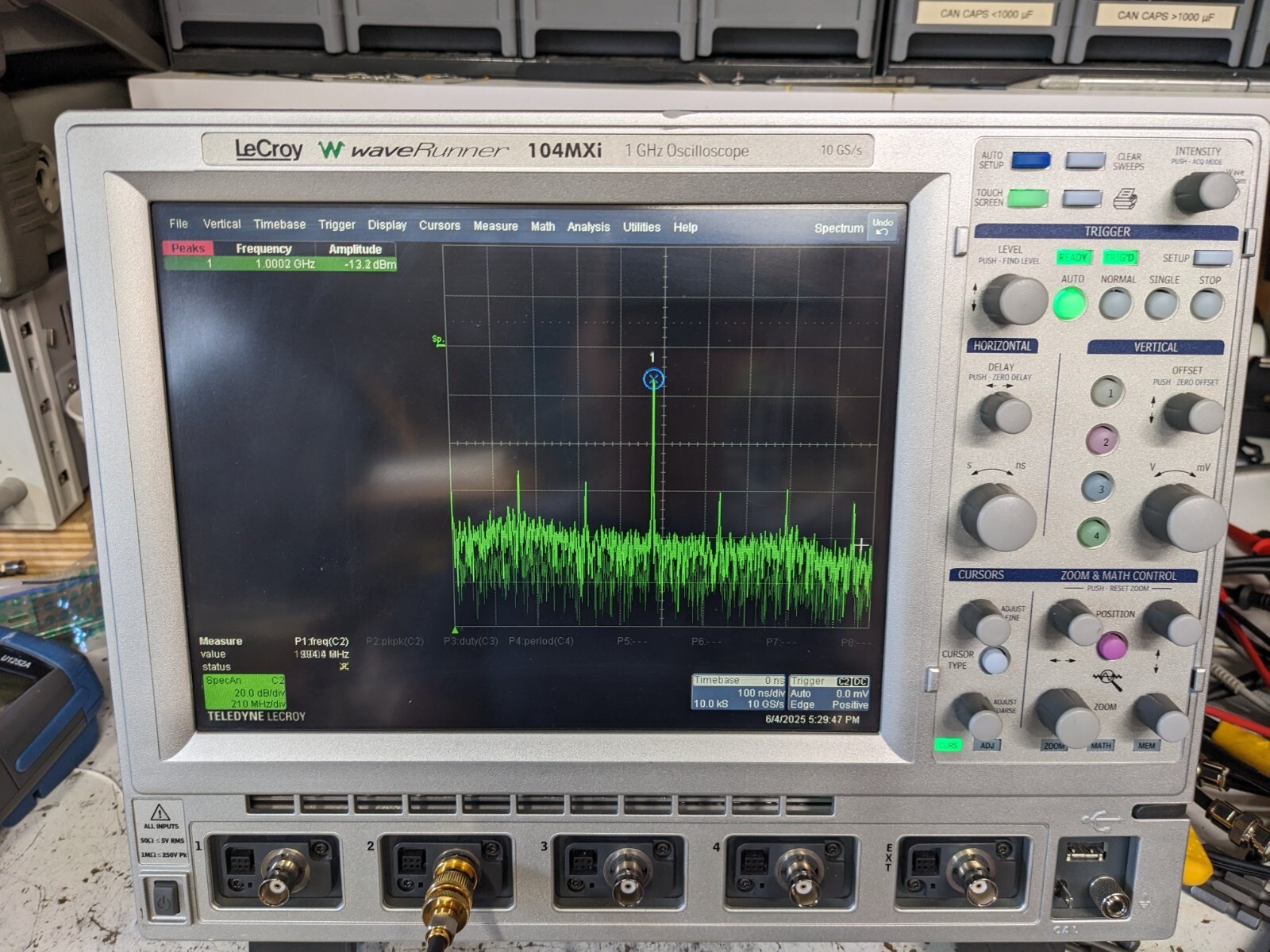Open the Trigger descriptor box
Viewport: 1270px width, 952px height.
(x=829, y=693)
